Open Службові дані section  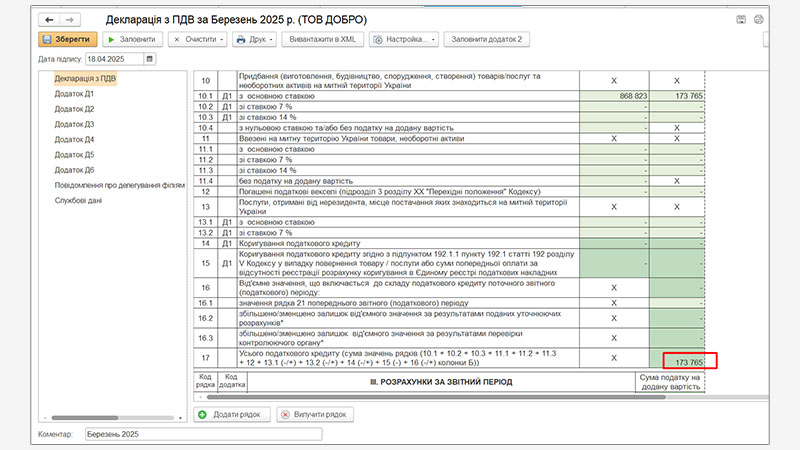[x=78, y=201]
